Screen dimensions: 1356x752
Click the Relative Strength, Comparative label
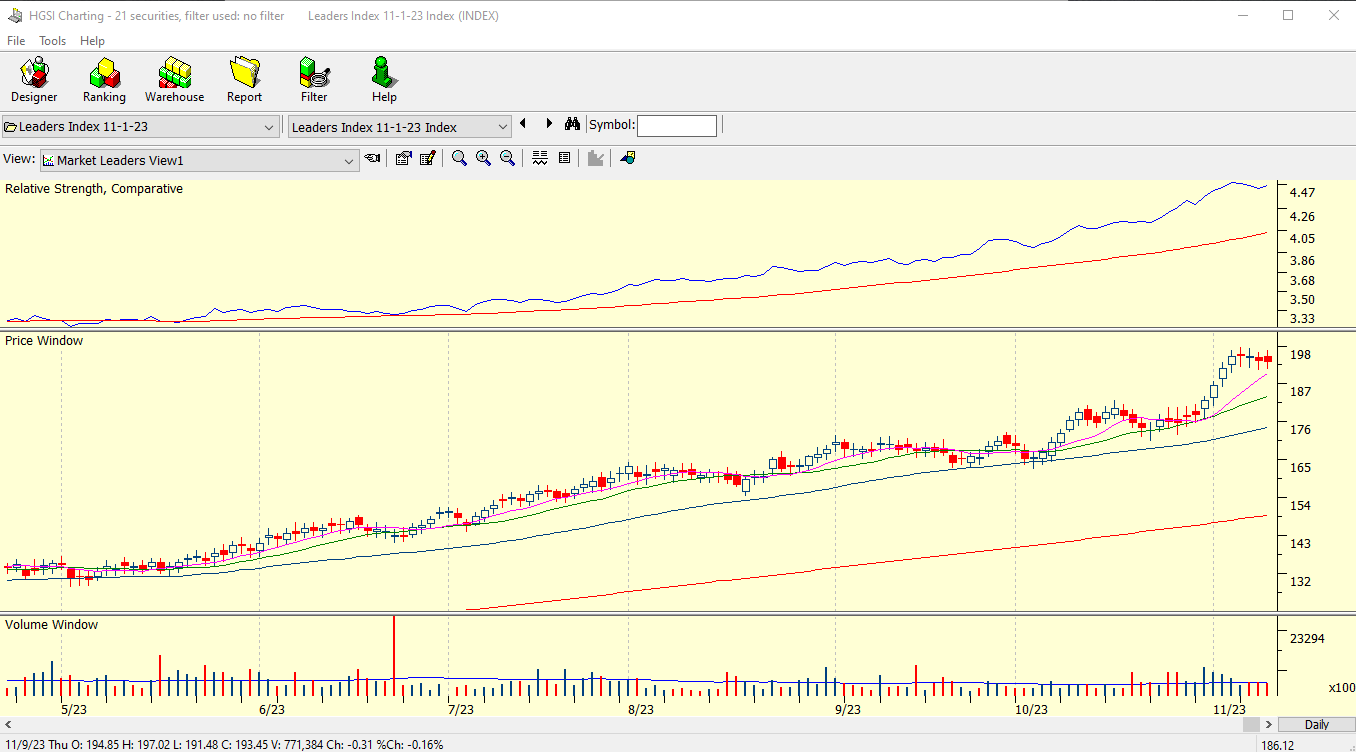pyautogui.click(x=94, y=189)
